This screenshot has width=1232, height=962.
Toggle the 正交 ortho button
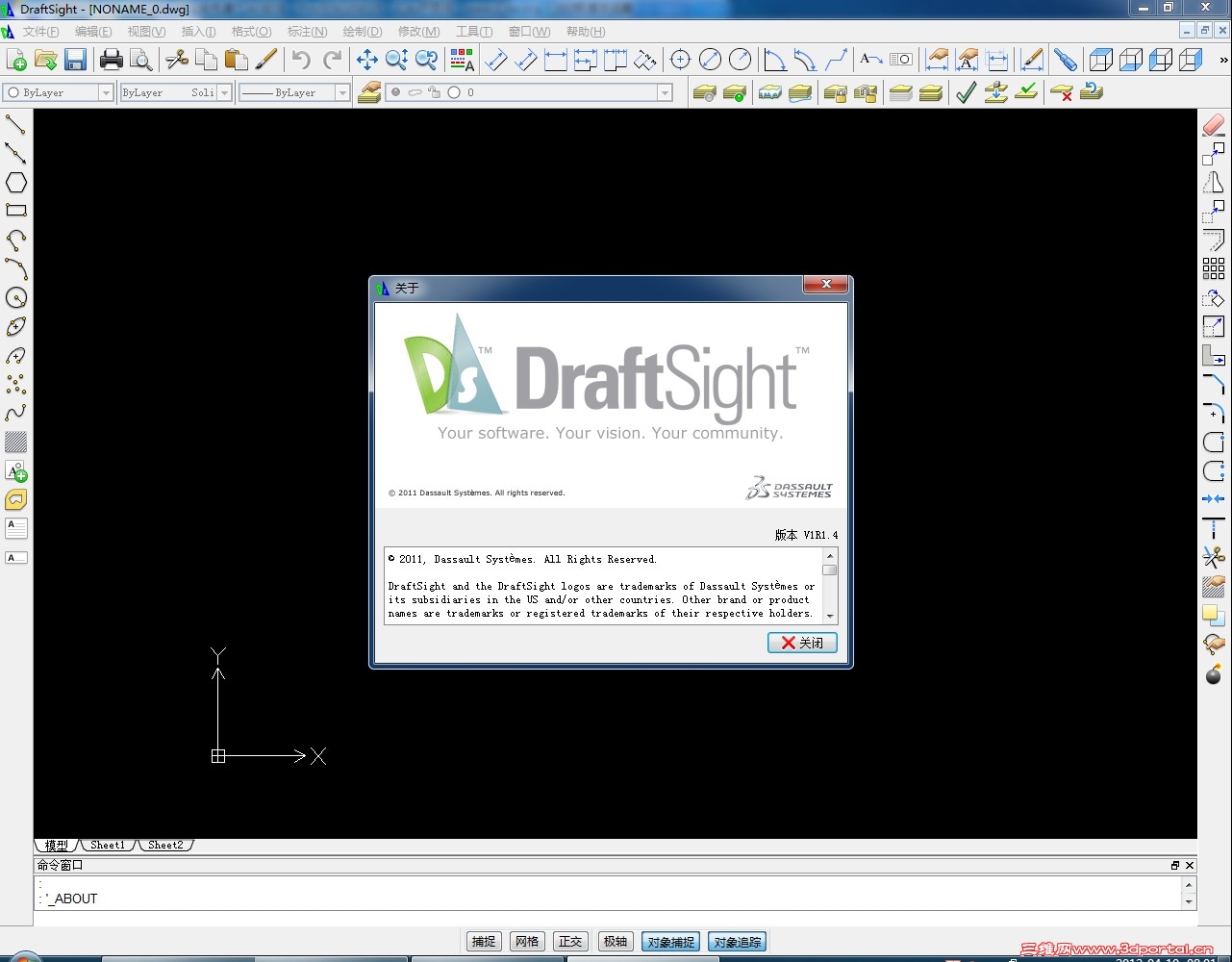[x=570, y=942]
